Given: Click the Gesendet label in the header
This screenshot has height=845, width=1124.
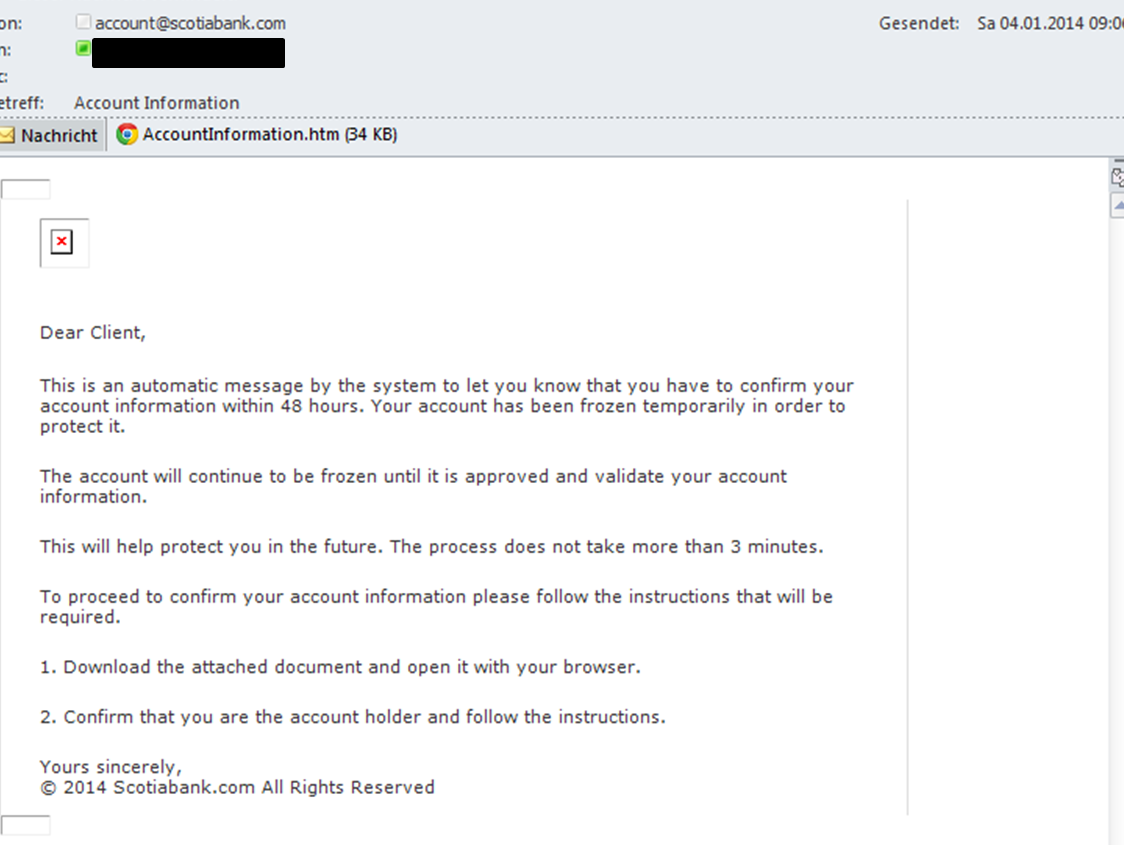Looking at the screenshot, I should tap(919, 23).
